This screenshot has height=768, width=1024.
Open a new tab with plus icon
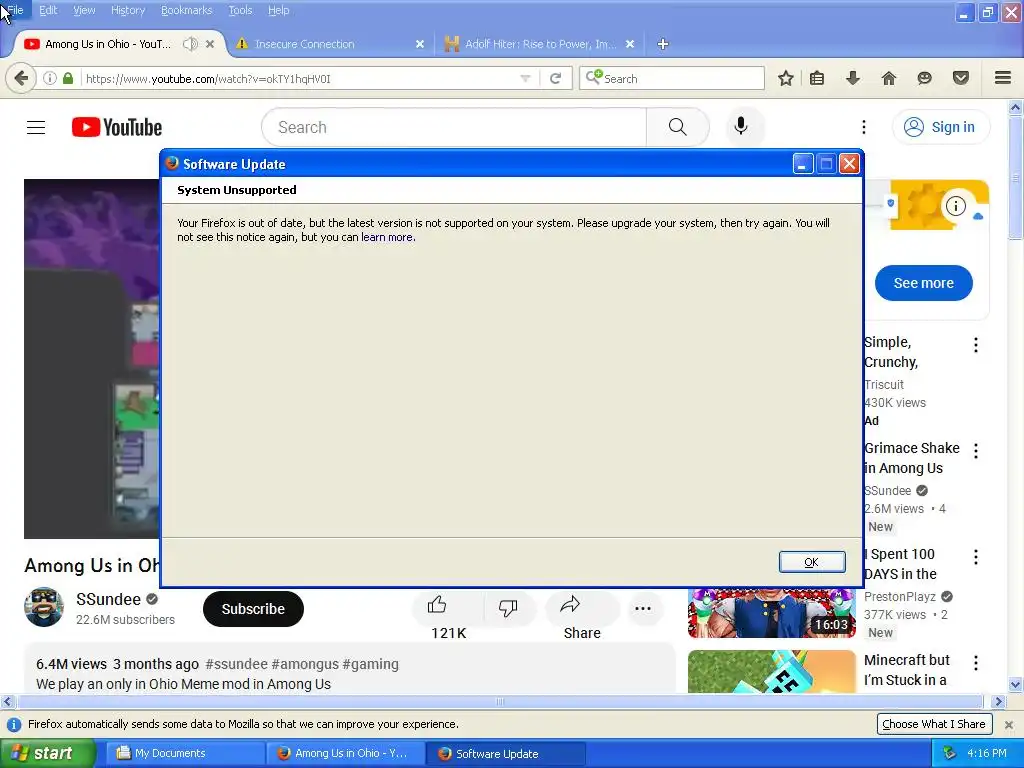[x=663, y=44]
